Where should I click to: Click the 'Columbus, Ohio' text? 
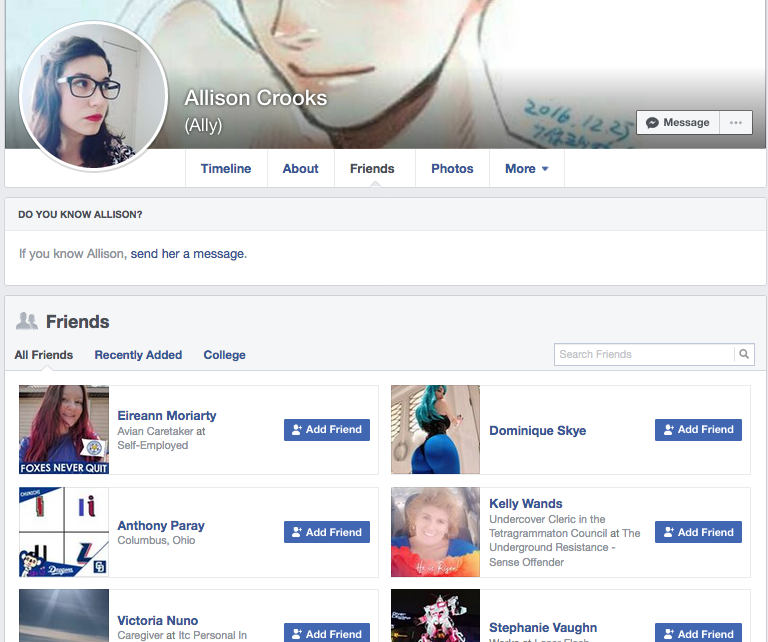tap(156, 540)
